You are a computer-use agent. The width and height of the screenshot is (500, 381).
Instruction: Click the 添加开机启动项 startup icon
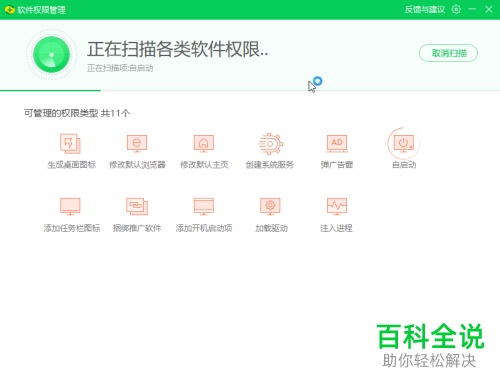coord(204,206)
